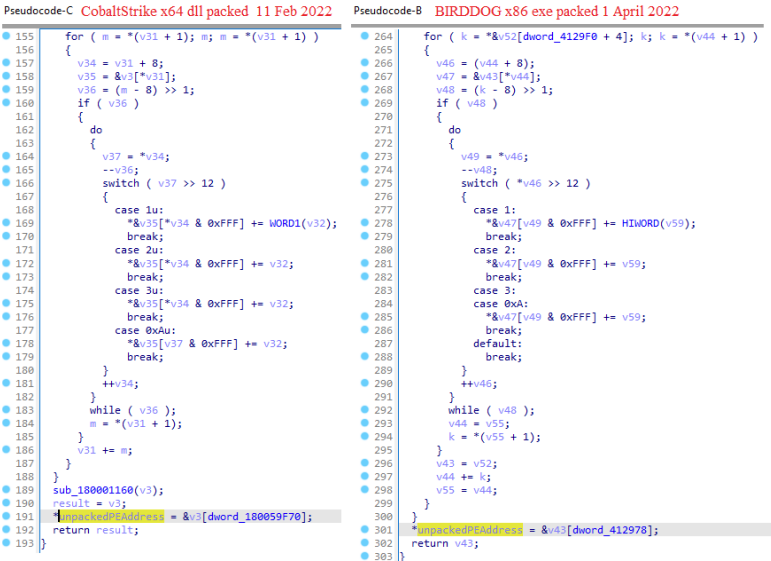Click 'v44 = v55;' on line 293
The width and height of the screenshot is (771, 561).
(x=479, y=424)
